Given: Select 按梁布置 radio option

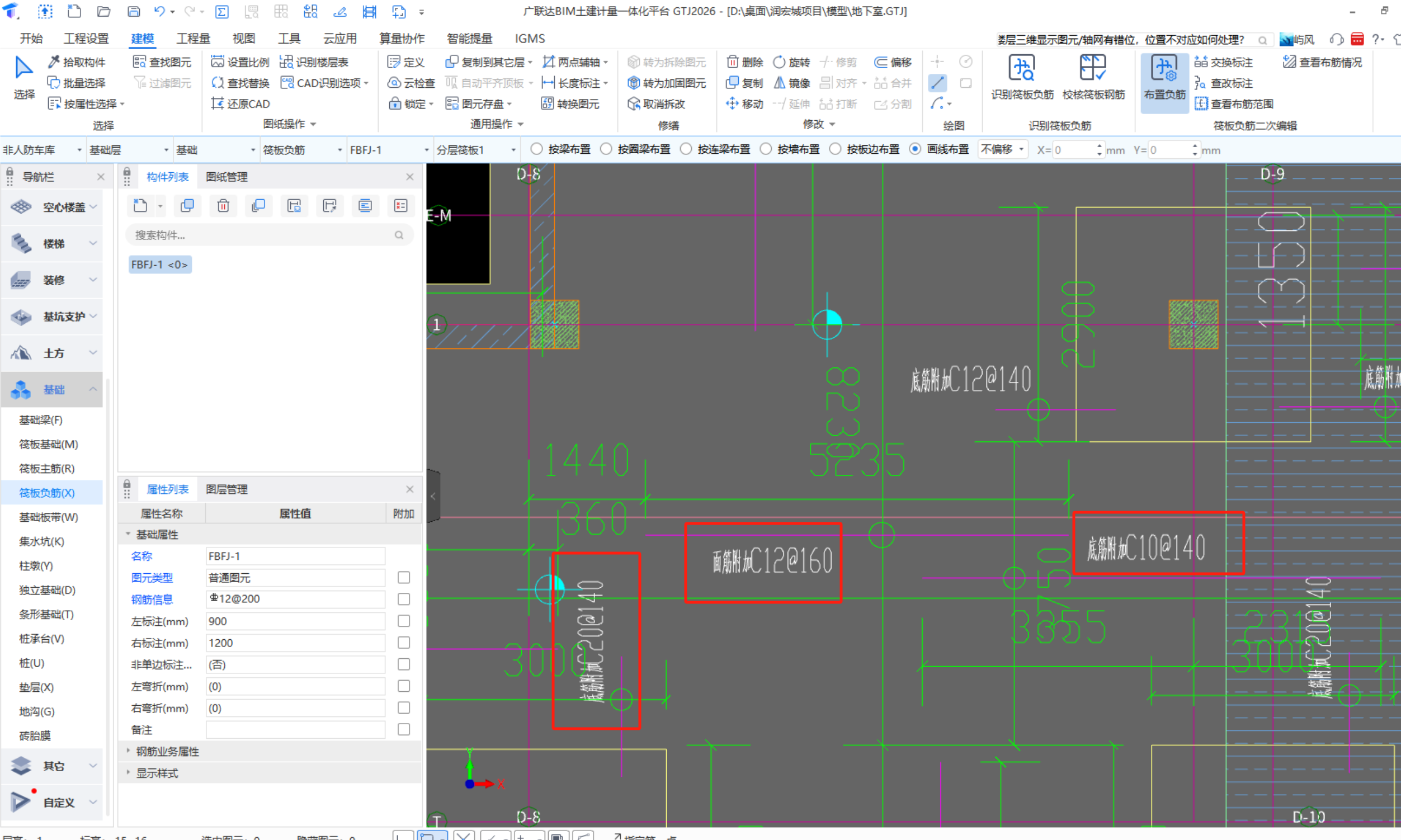Looking at the screenshot, I should point(536,149).
